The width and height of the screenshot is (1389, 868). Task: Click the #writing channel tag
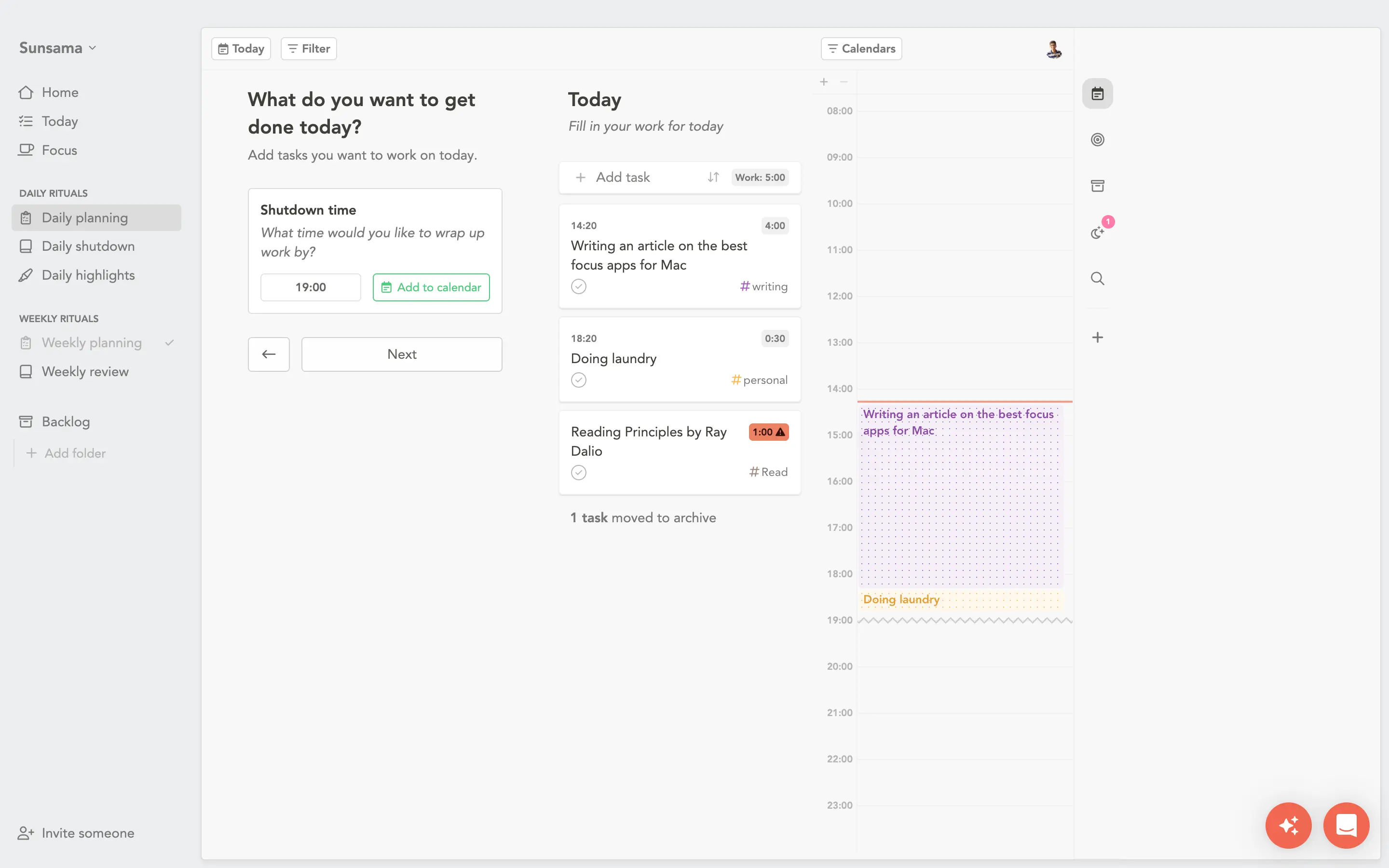click(763, 286)
